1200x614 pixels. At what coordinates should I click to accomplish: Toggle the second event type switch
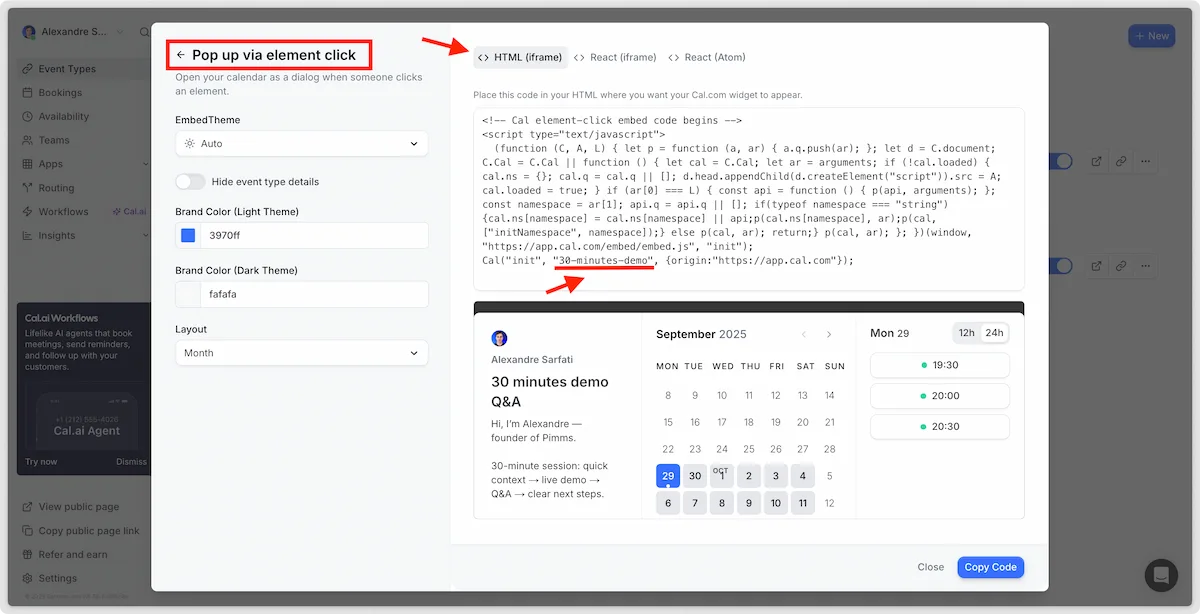1063,266
